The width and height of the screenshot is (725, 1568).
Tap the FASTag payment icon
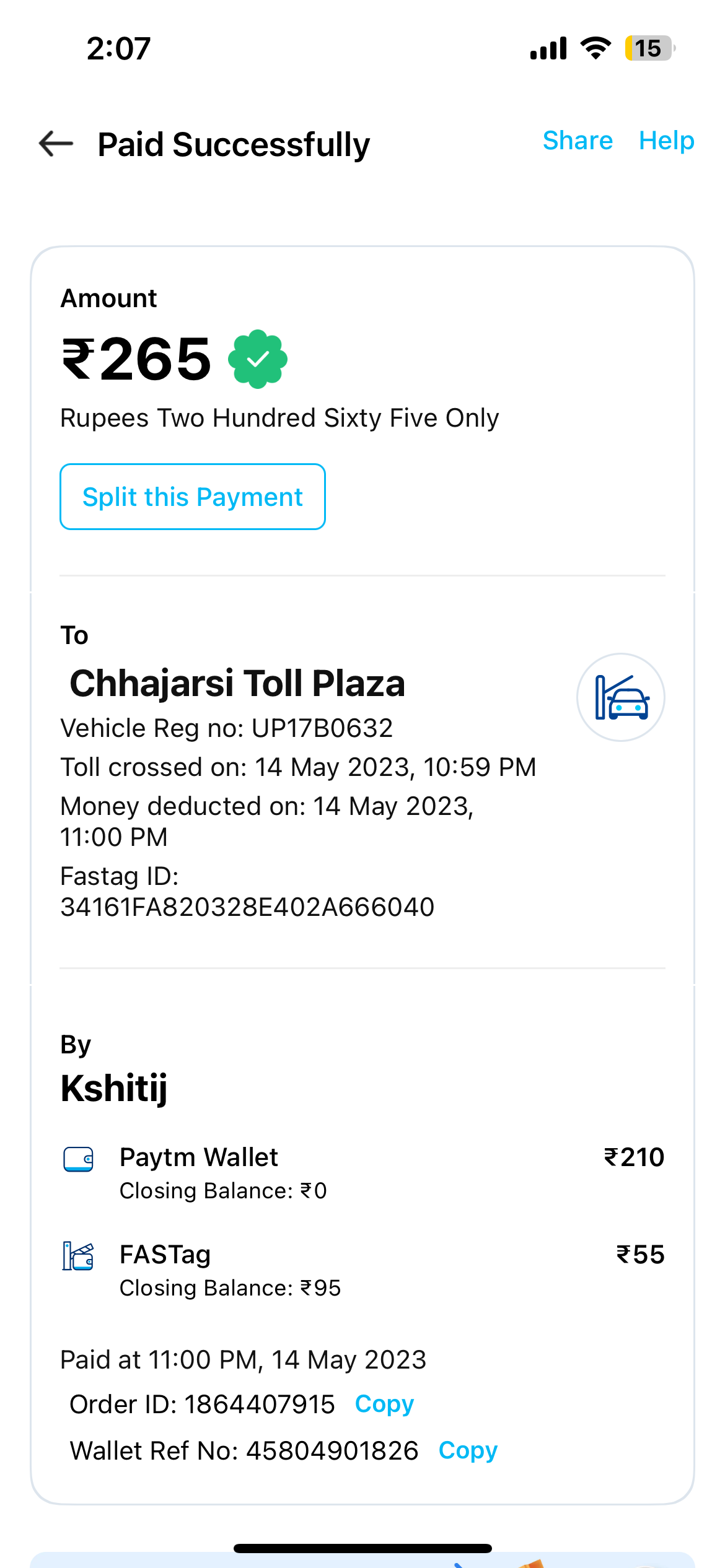click(78, 1257)
